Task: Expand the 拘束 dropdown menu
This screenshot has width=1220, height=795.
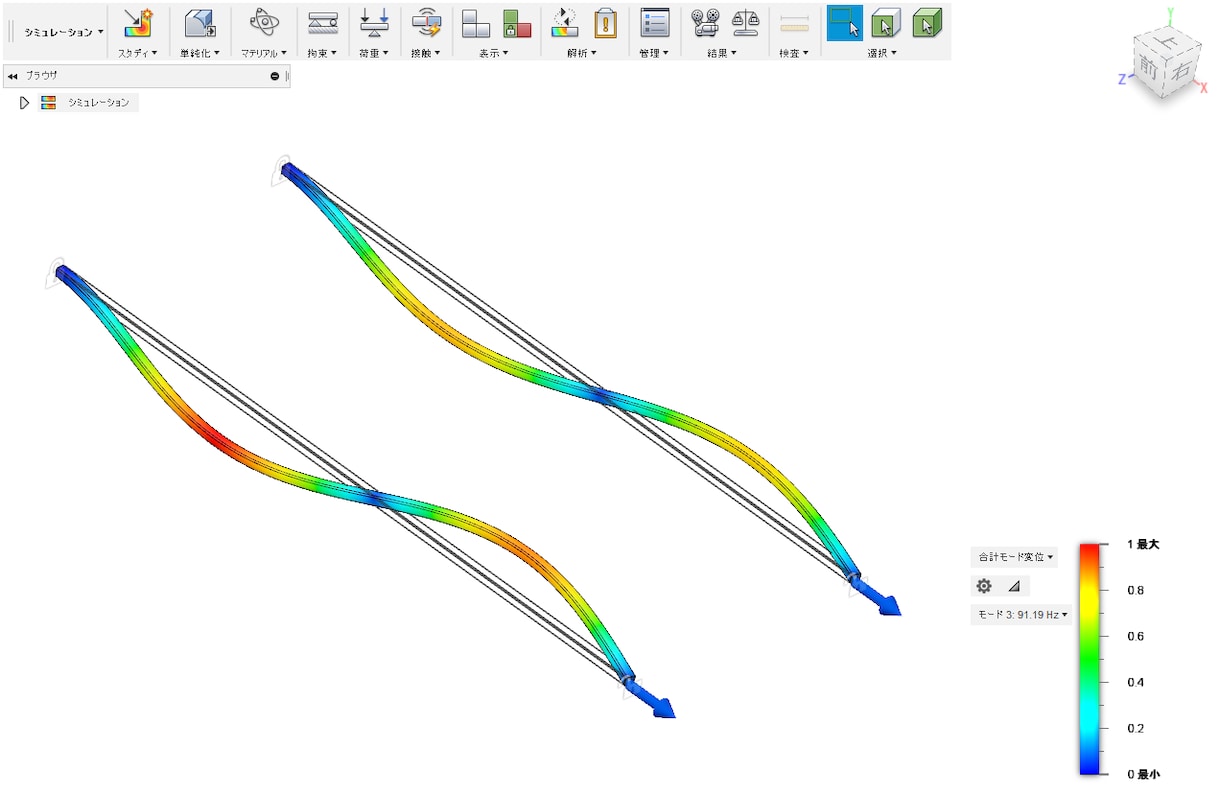Action: point(322,52)
